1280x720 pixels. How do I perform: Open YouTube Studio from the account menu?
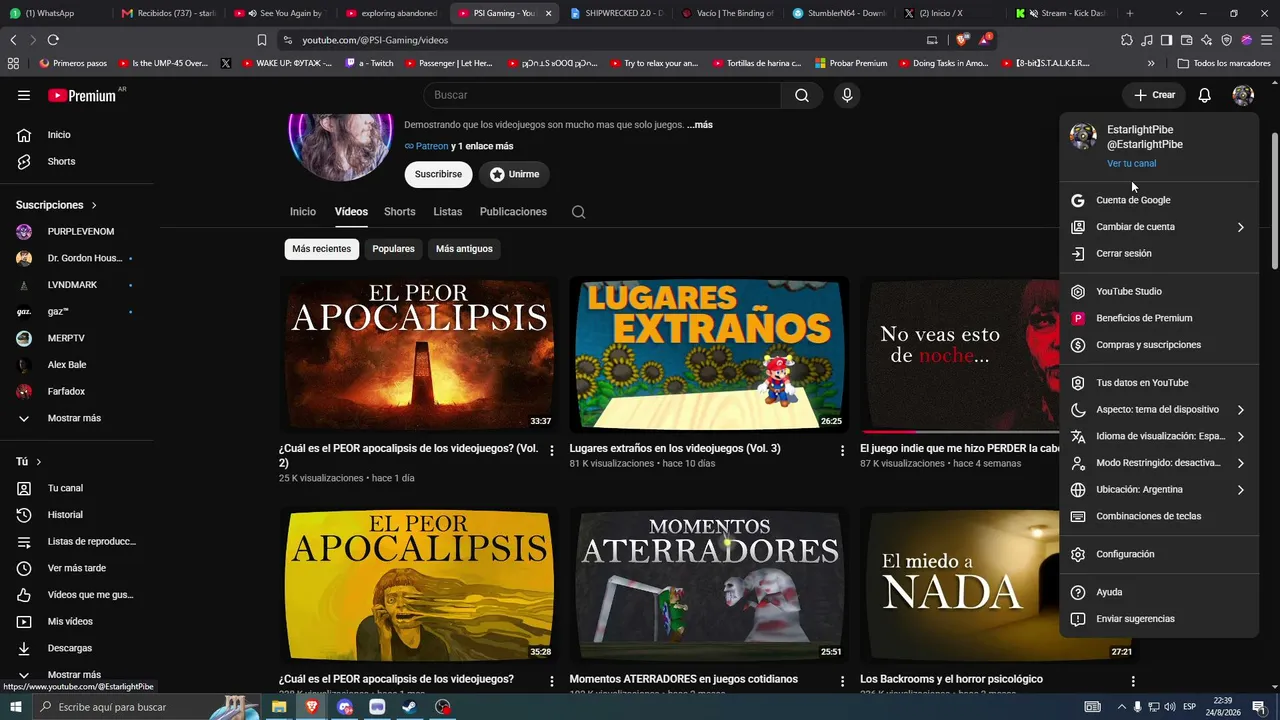click(x=1159, y=292)
